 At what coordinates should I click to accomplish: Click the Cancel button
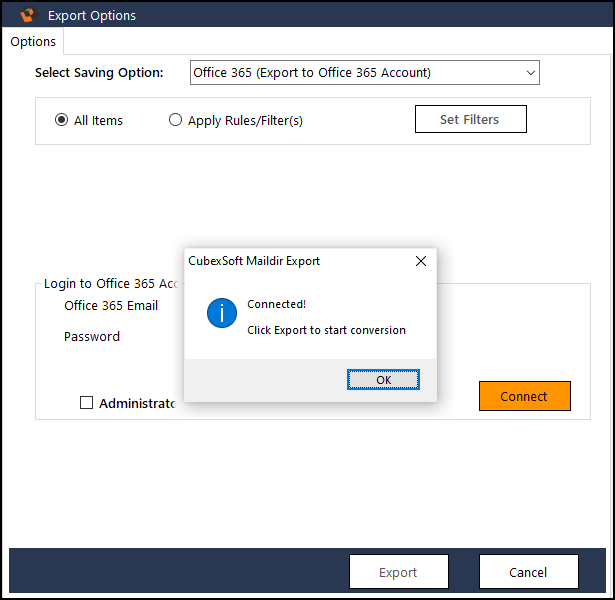[529, 572]
